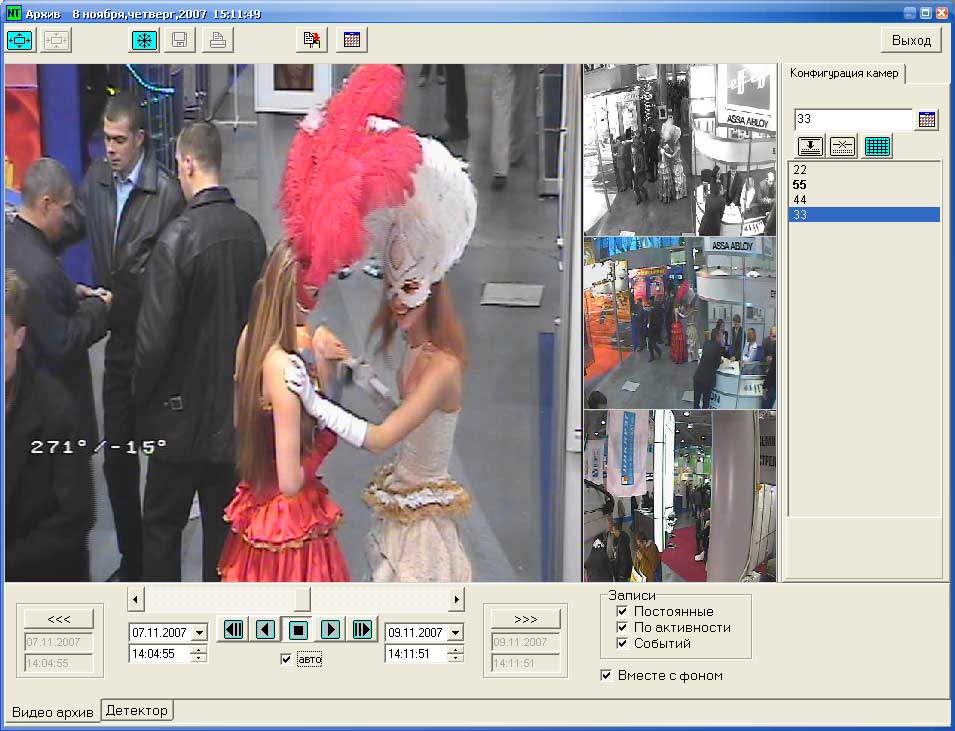Open the end date 09.11.2007 dropdown

(x=455, y=633)
